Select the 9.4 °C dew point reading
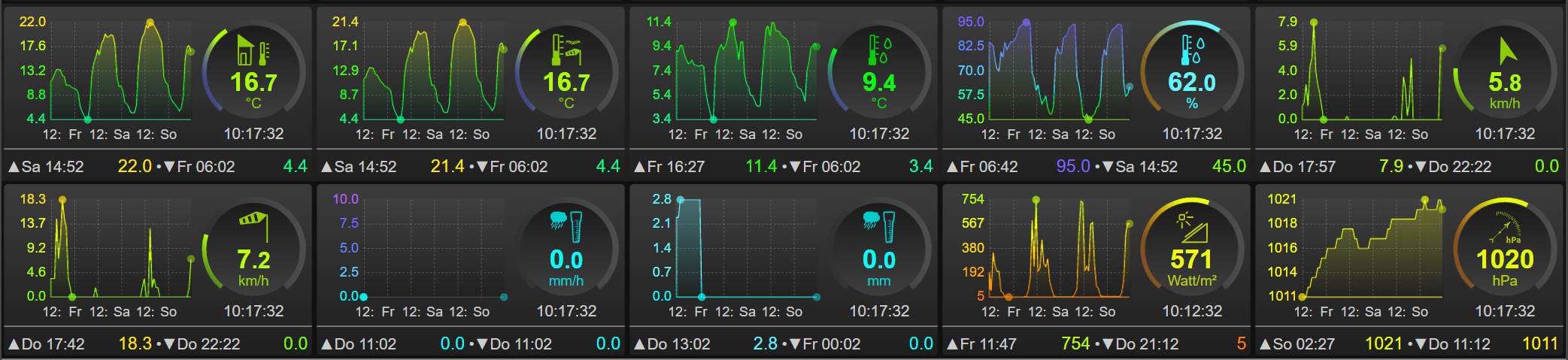This screenshot has height=360, width=1568. click(x=879, y=82)
